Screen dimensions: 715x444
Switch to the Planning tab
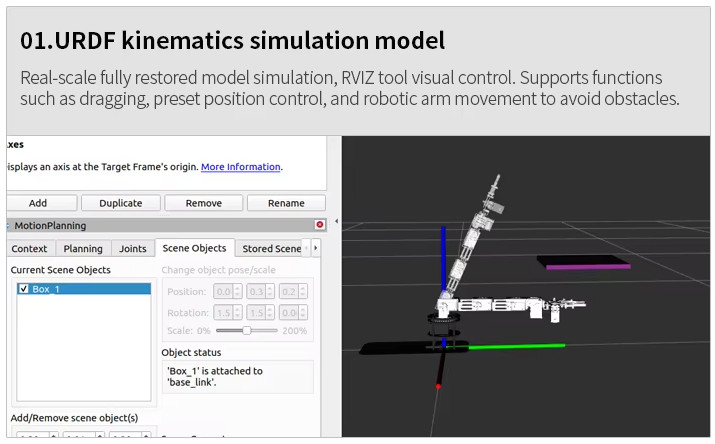(x=83, y=249)
